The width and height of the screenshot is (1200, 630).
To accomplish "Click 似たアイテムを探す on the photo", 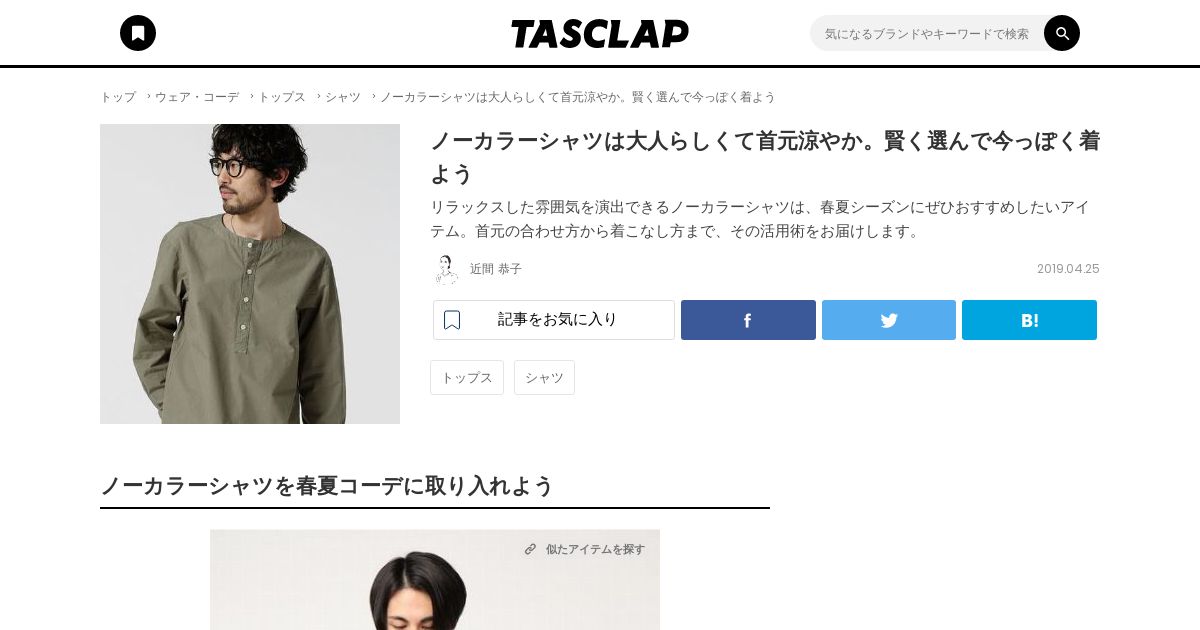I will [x=595, y=549].
